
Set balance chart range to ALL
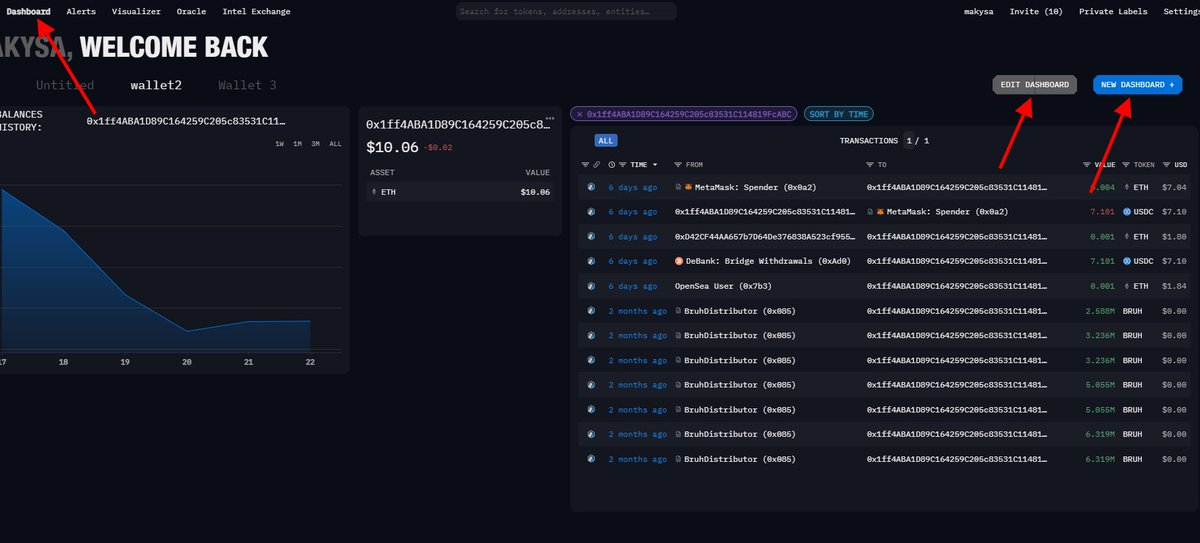[x=335, y=144]
